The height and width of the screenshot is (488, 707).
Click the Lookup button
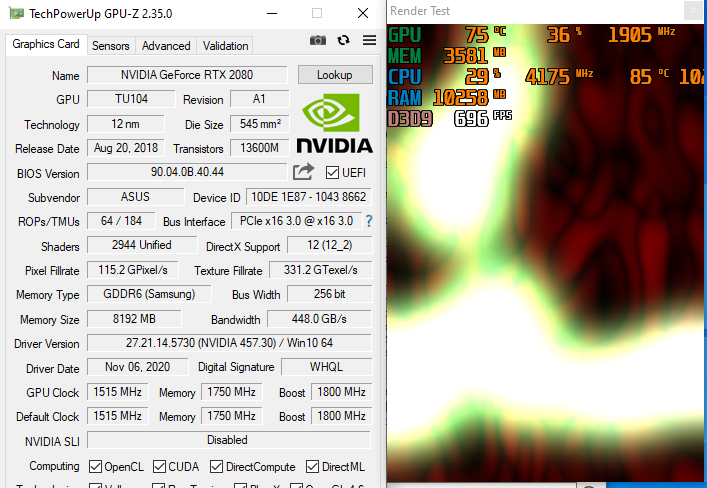pos(335,75)
